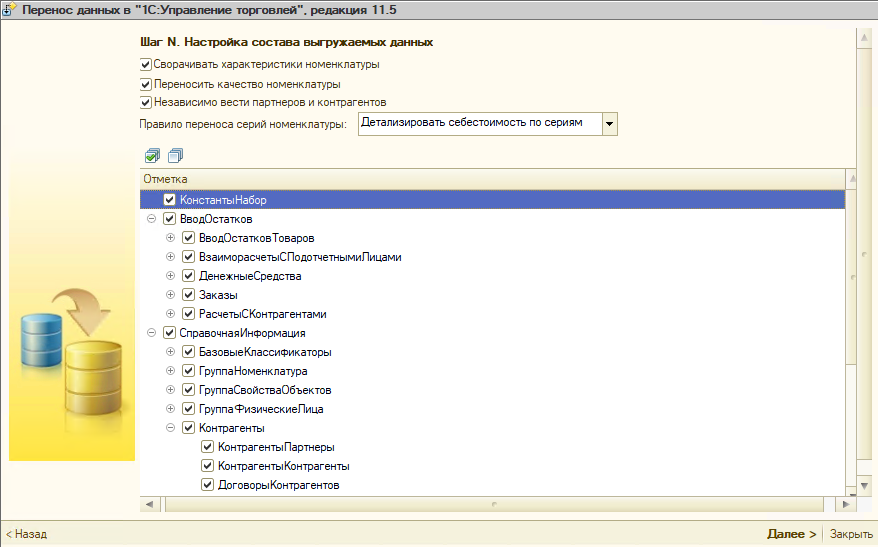Click the window title bar application icon
Screen dimensions: 878x547
[x=9, y=10]
